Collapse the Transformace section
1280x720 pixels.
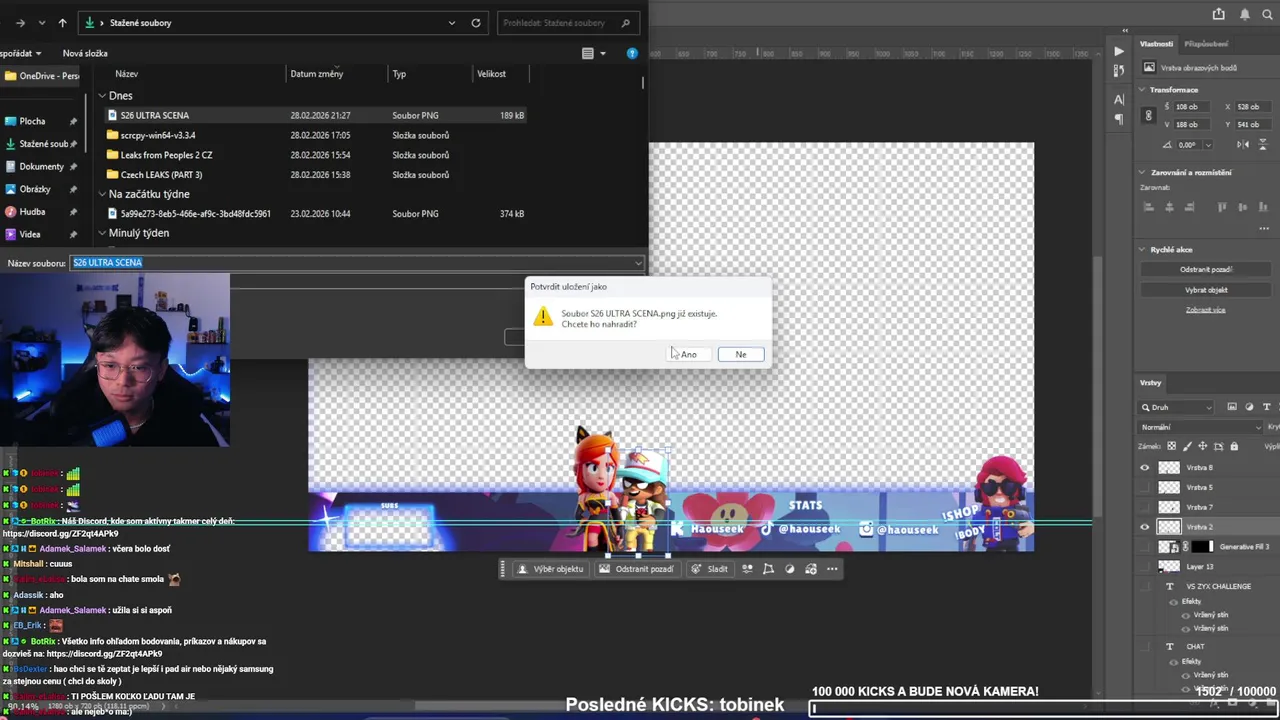pyautogui.click(x=1143, y=89)
